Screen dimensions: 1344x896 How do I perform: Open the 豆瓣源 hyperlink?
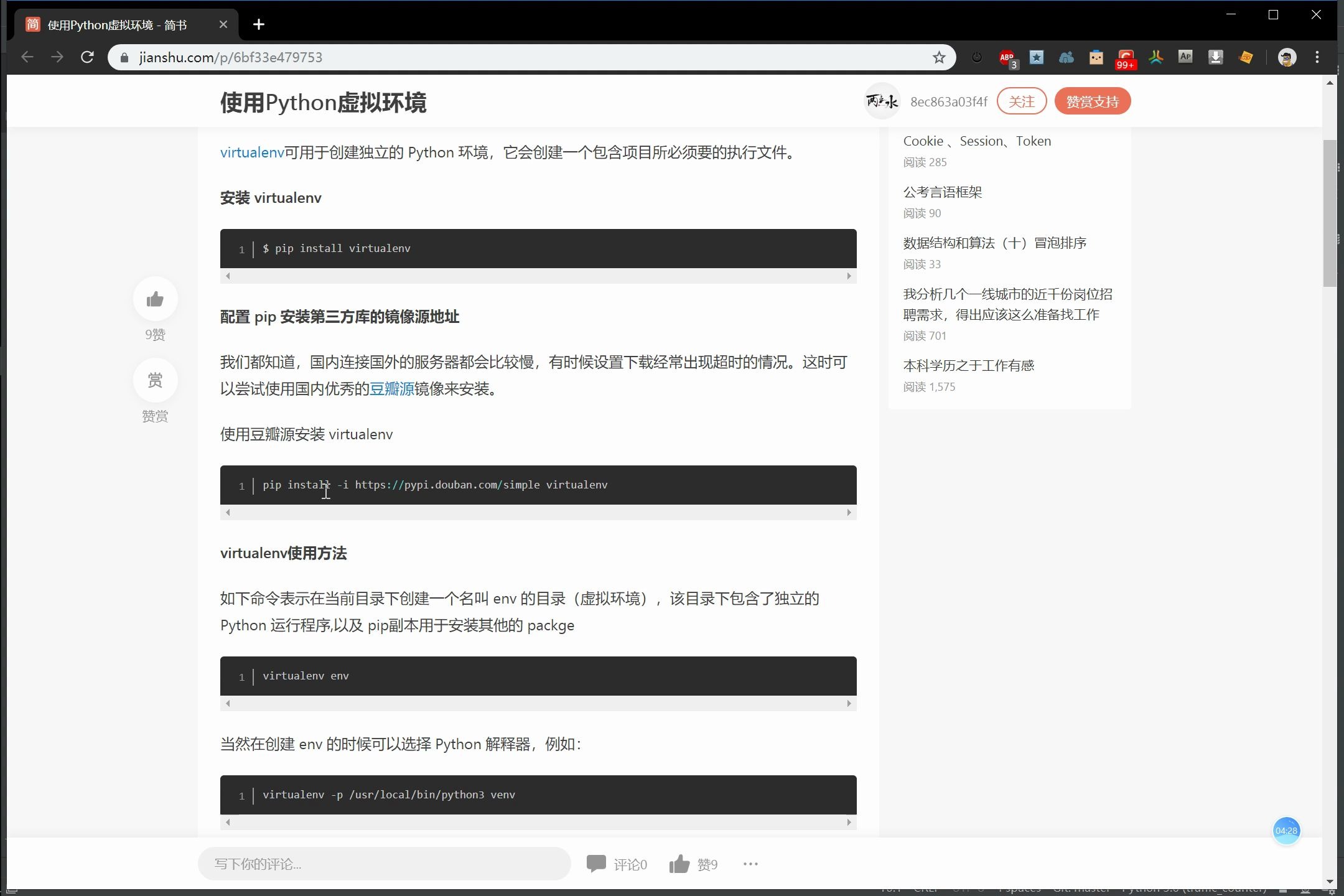[x=392, y=389]
